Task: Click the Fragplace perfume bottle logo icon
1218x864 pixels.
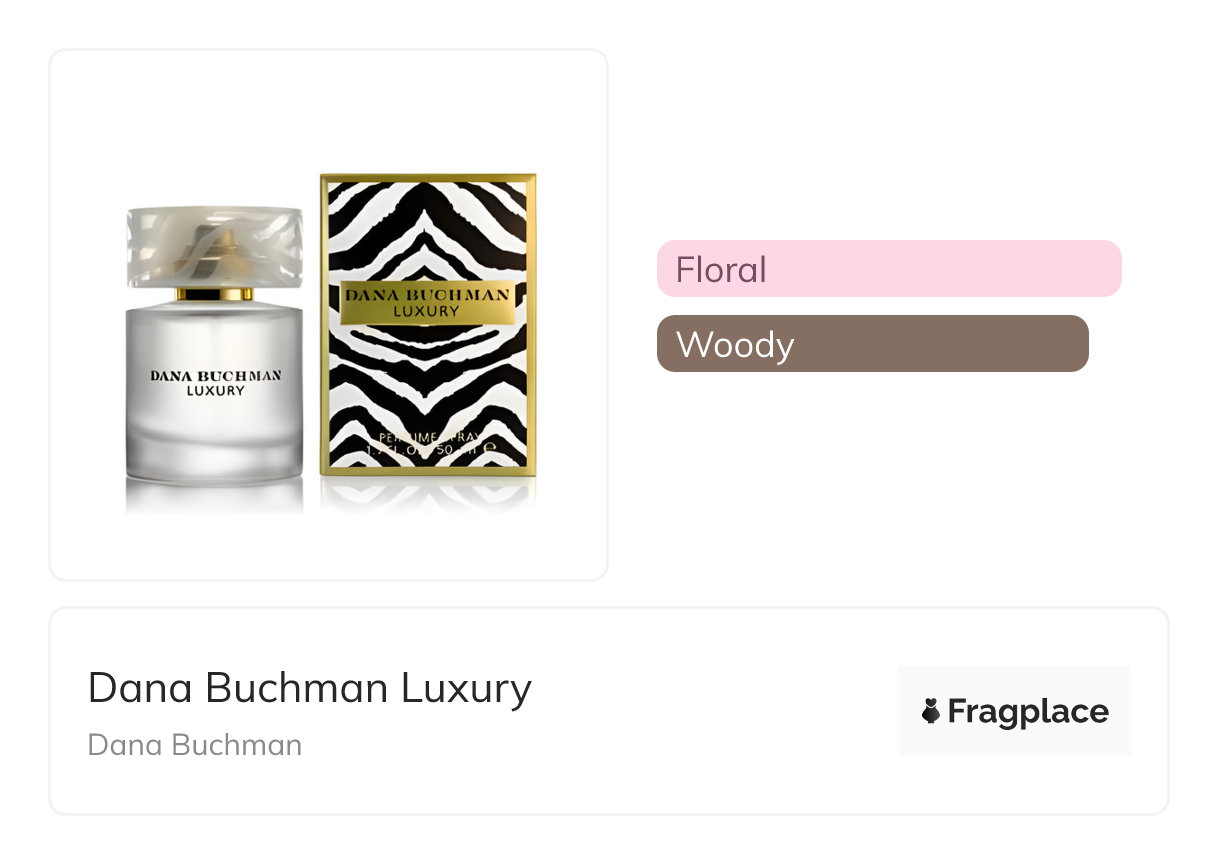Action: [931, 712]
